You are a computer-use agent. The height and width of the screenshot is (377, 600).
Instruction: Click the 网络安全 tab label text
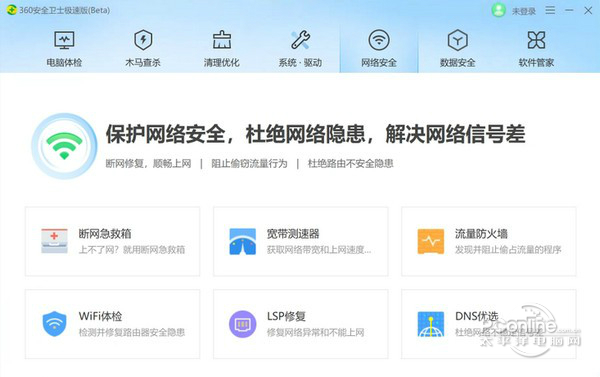pos(379,62)
